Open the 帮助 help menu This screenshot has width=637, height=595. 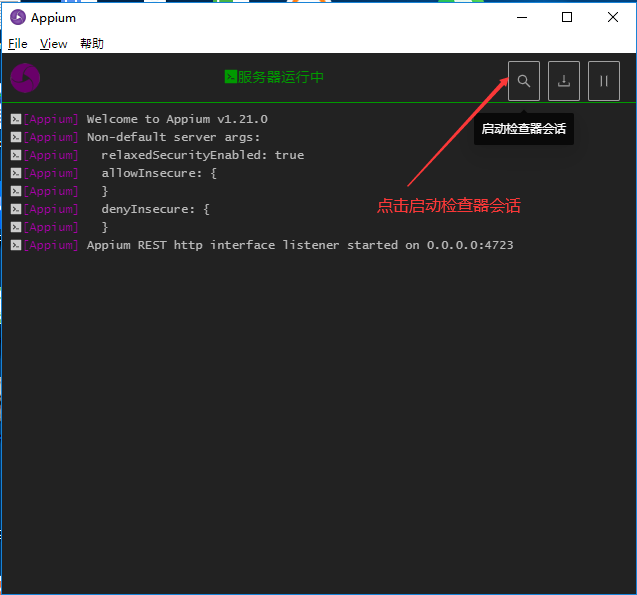(x=92, y=43)
